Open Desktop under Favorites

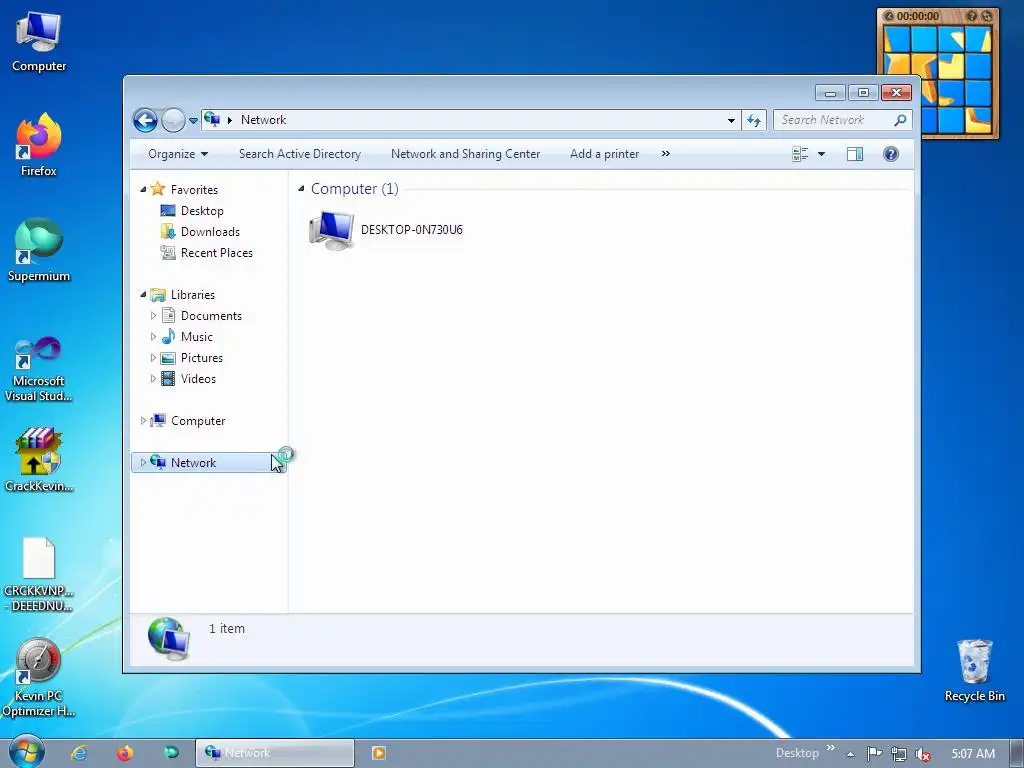coord(202,211)
